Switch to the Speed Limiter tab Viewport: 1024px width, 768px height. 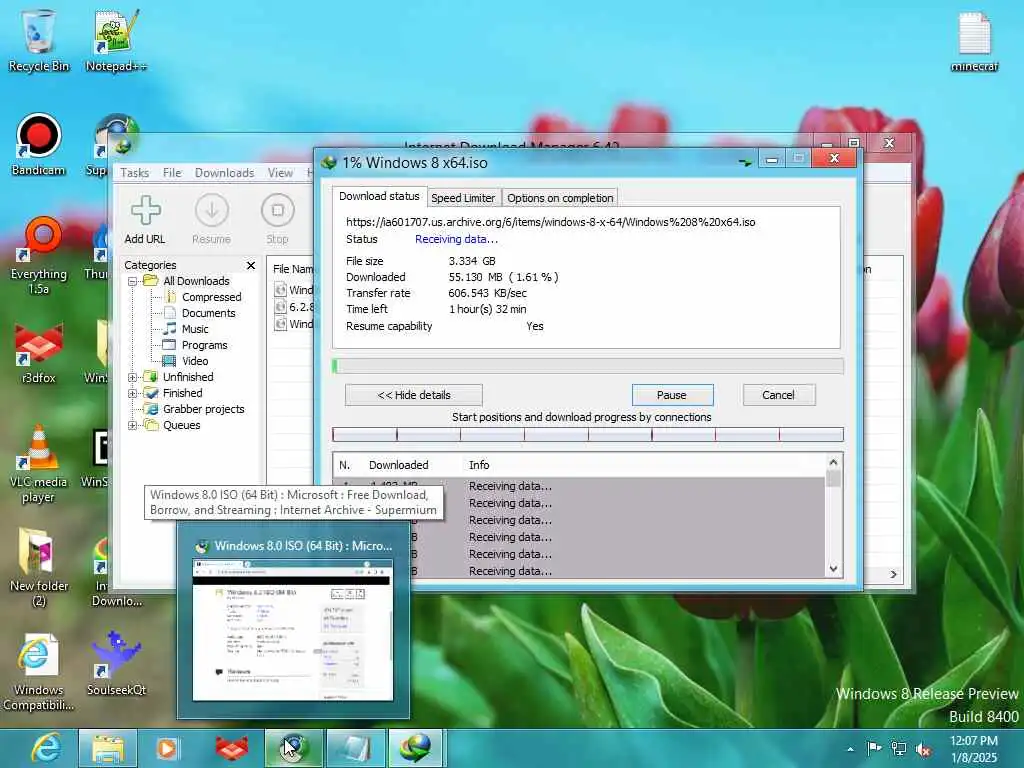point(463,198)
